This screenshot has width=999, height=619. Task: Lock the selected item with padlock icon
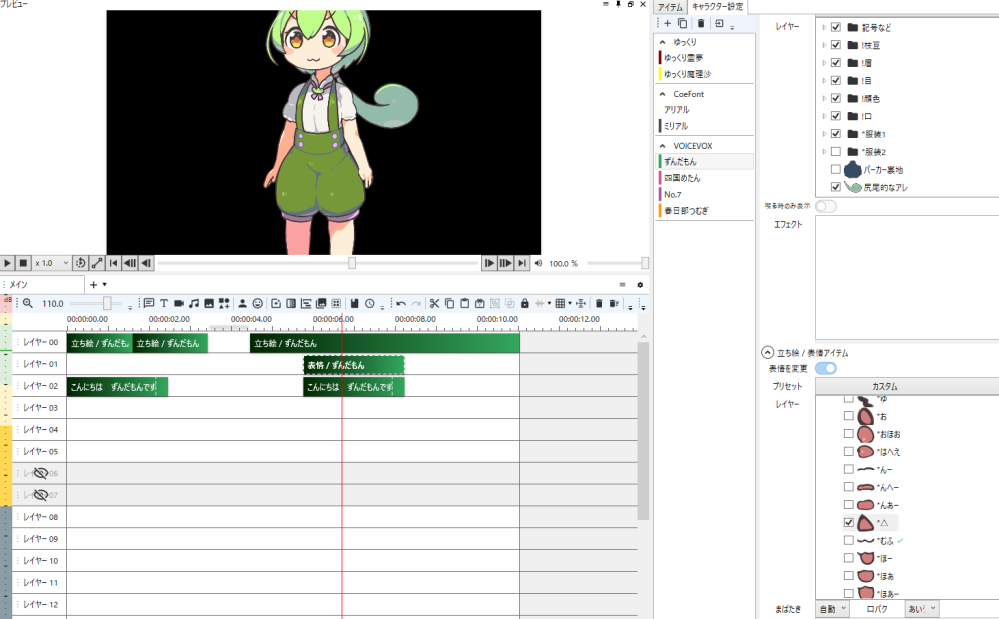(525, 304)
